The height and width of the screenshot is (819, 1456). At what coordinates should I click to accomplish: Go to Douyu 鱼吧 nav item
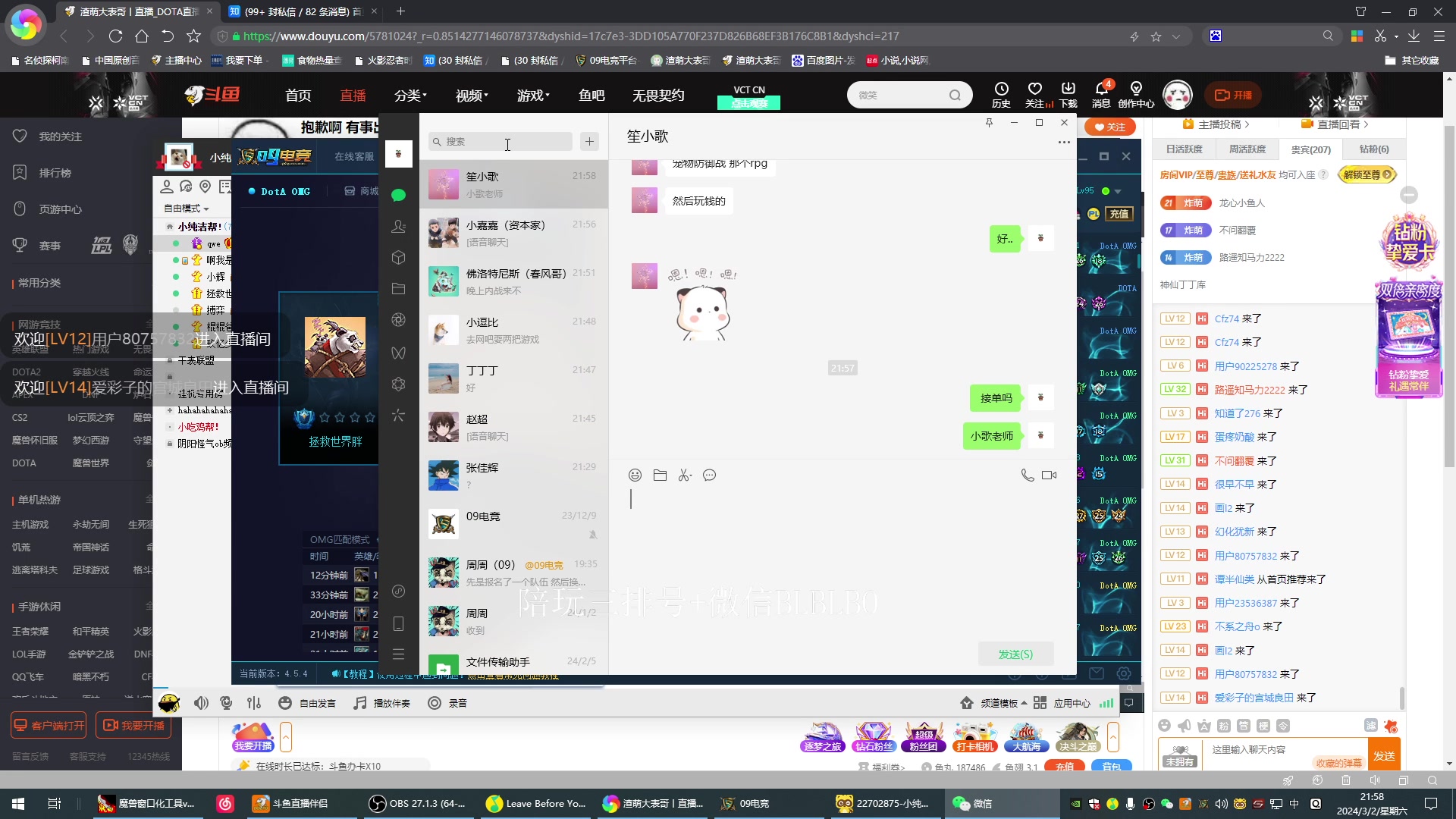[x=591, y=96]
